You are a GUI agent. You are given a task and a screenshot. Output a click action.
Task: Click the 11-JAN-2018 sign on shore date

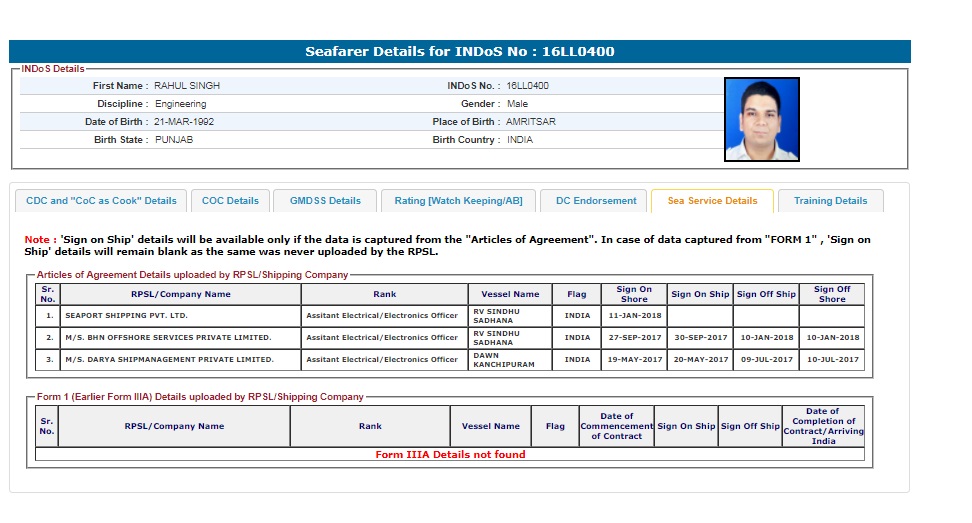click(634, 316)
